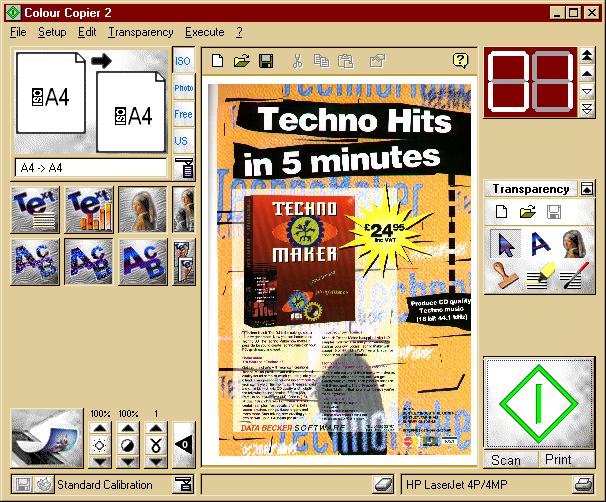Open the Setup menu
The width and height of the screenshot is (606, 502).
click(52, 32)
